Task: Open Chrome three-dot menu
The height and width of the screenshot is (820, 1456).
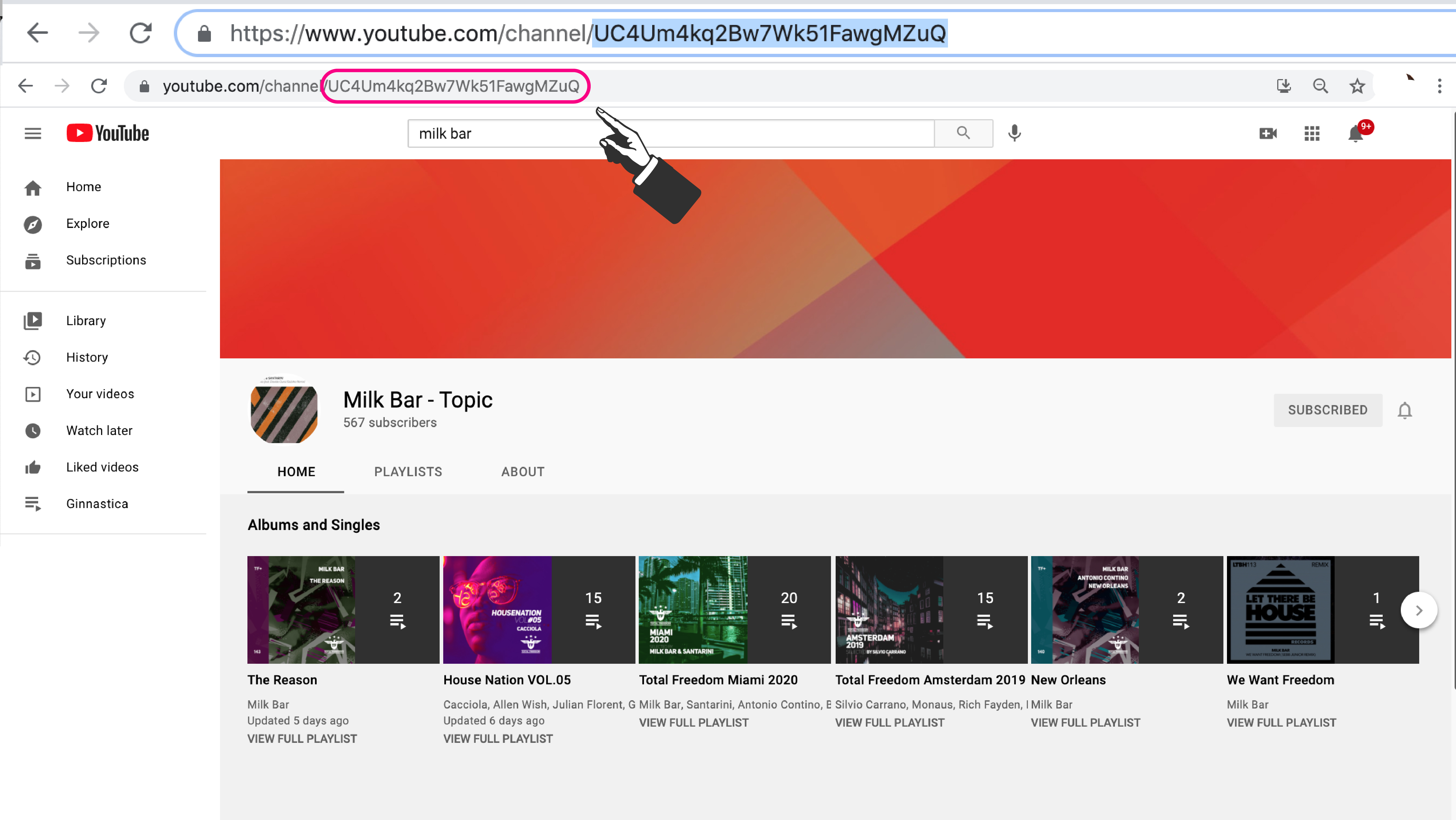Action: (1439, 86)
